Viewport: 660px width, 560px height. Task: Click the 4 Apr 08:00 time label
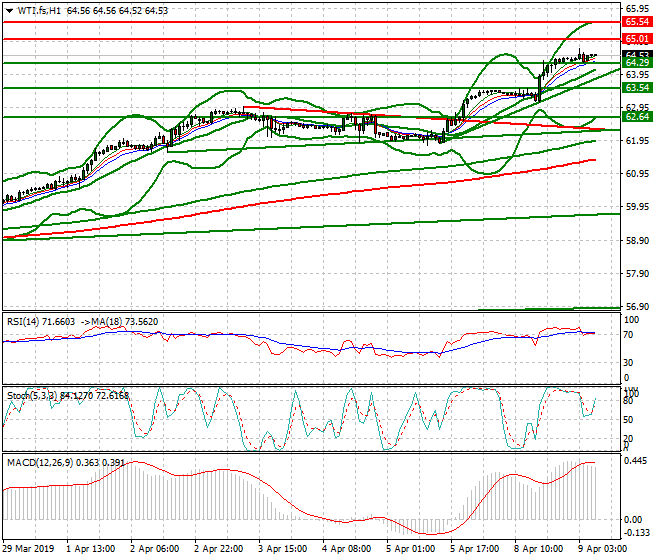tap(346, 549)
